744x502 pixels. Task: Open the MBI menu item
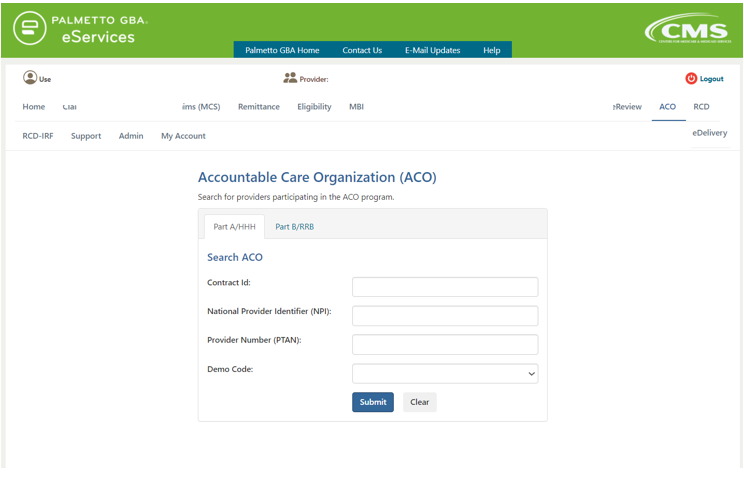pos(356,107)
